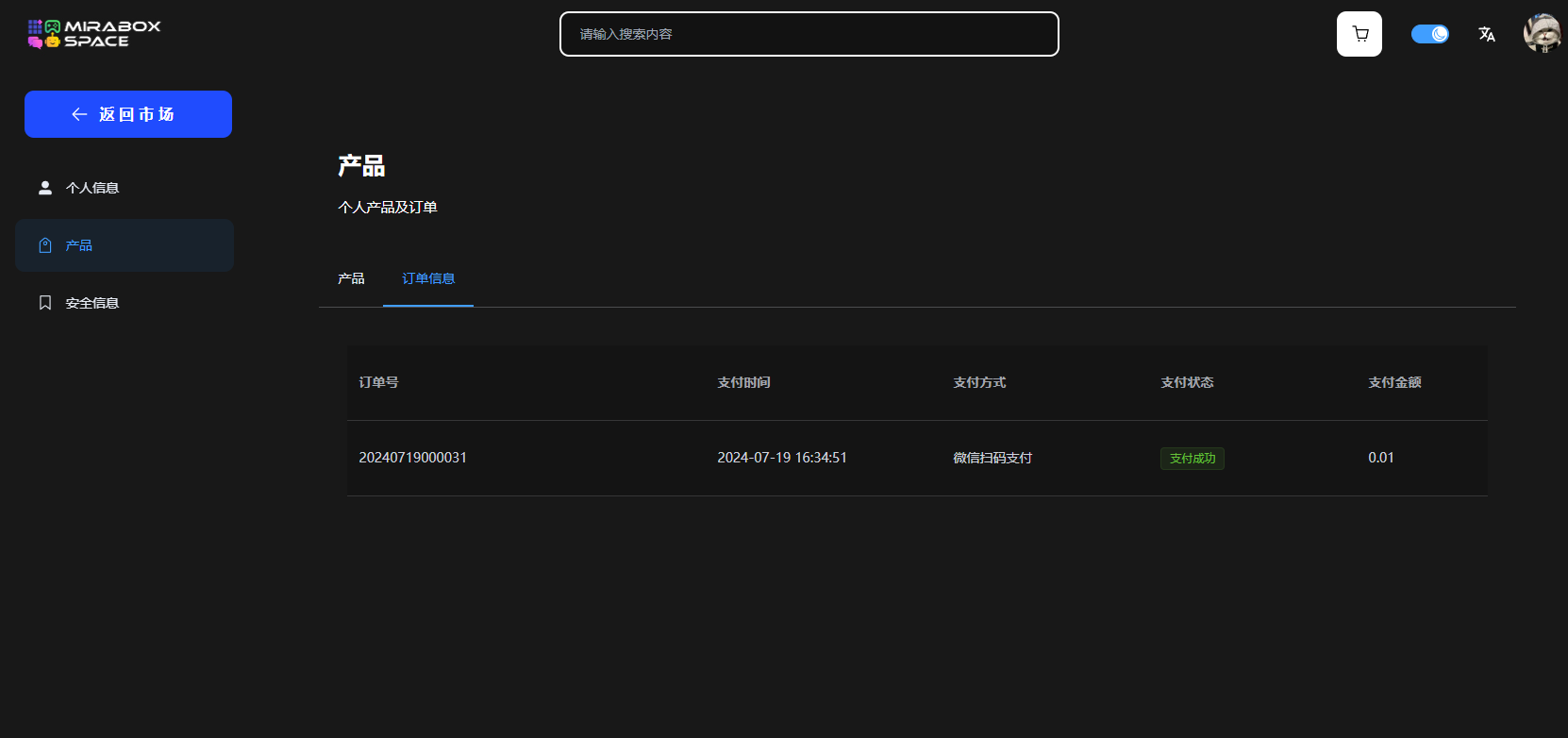Click the 个人产品及订单 subtitle

(388, 207)
